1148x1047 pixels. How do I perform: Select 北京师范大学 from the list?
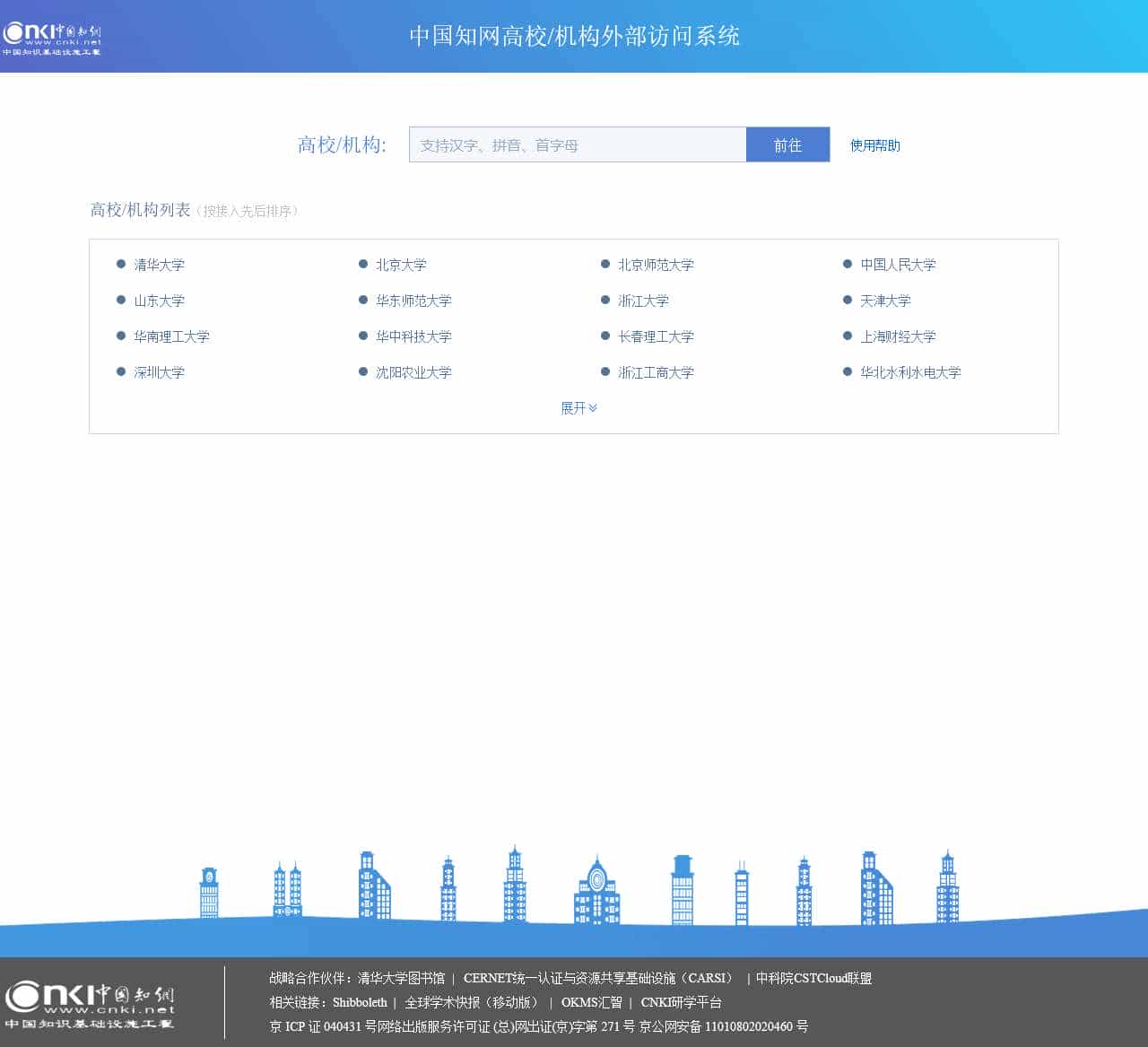point(656,265)
